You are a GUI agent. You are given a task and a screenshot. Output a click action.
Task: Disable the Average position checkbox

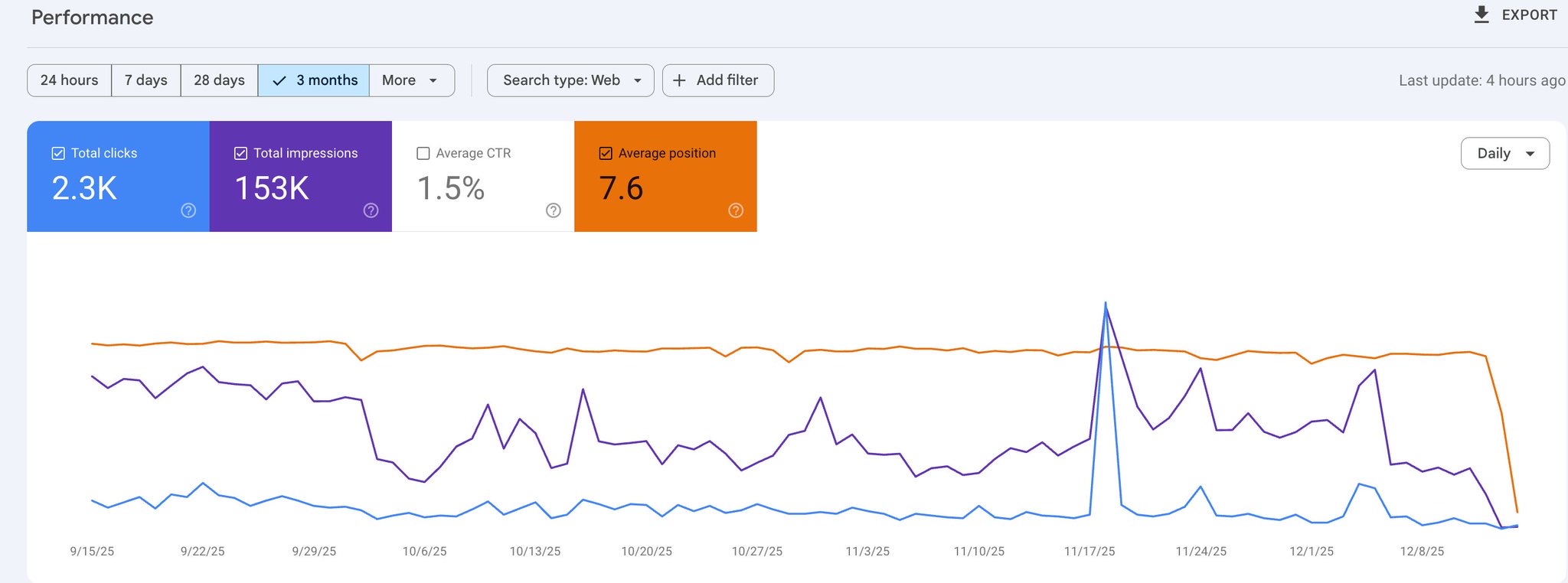(606, 153)
